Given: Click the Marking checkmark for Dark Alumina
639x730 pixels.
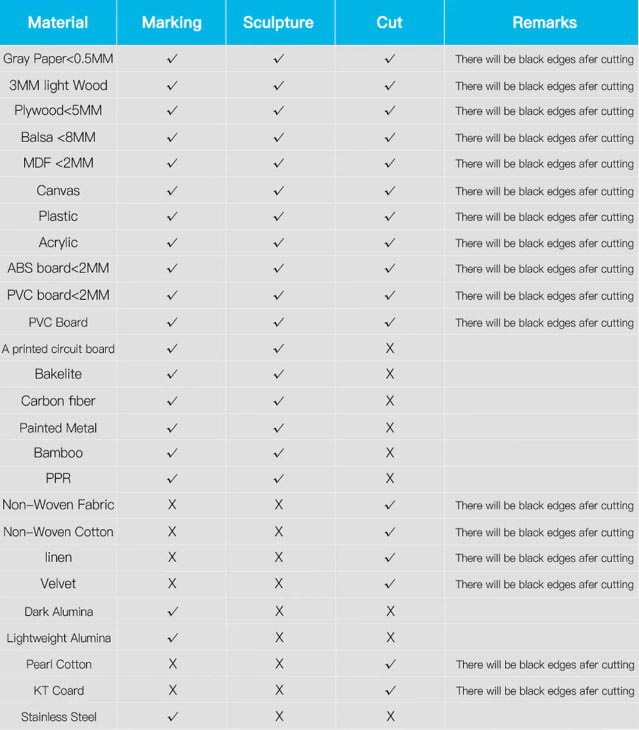Looking at the screenshot, I should pyautogui.click(x=172, y=611).
